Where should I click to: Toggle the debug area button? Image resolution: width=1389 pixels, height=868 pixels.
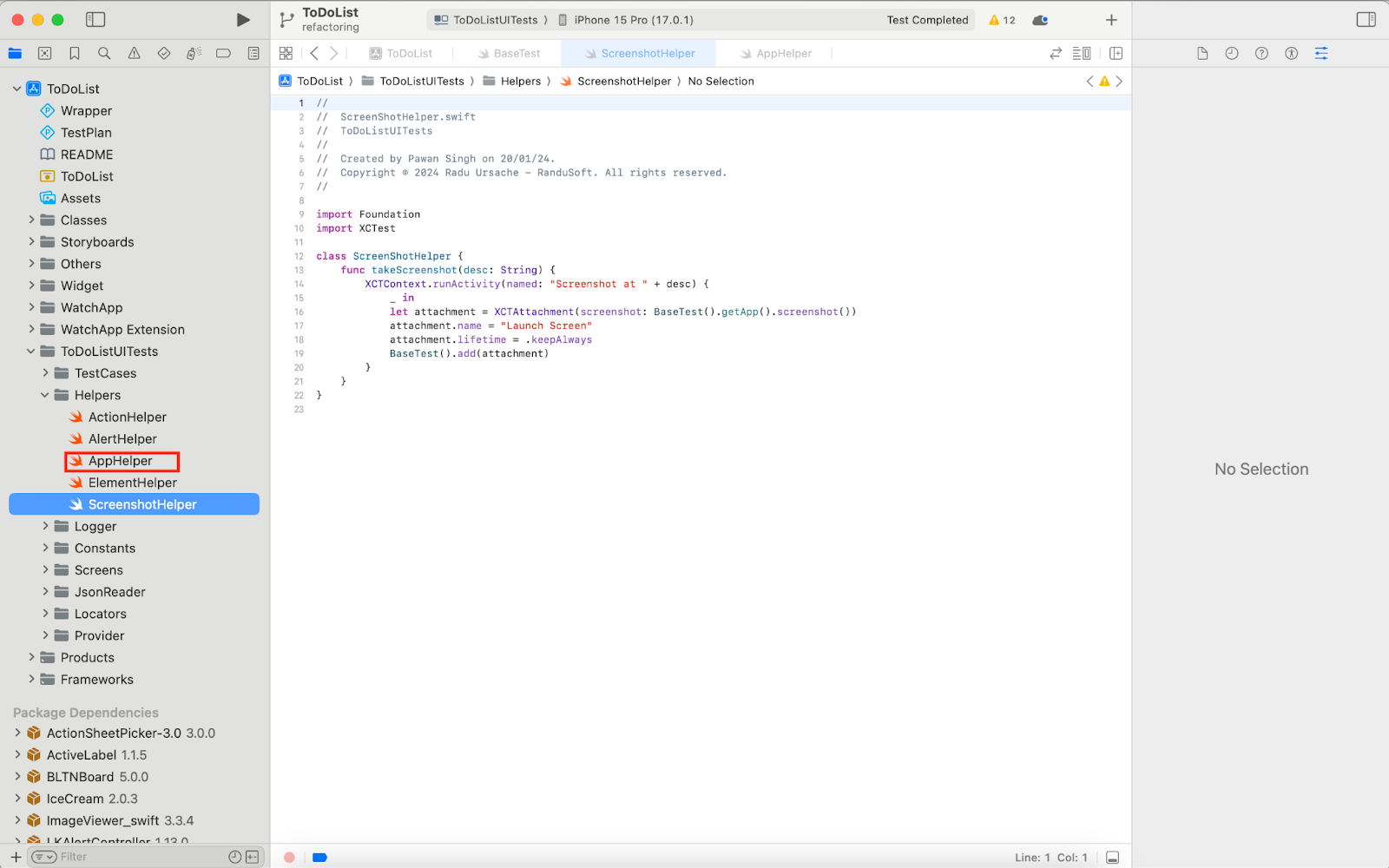(x=1113, y=858)
